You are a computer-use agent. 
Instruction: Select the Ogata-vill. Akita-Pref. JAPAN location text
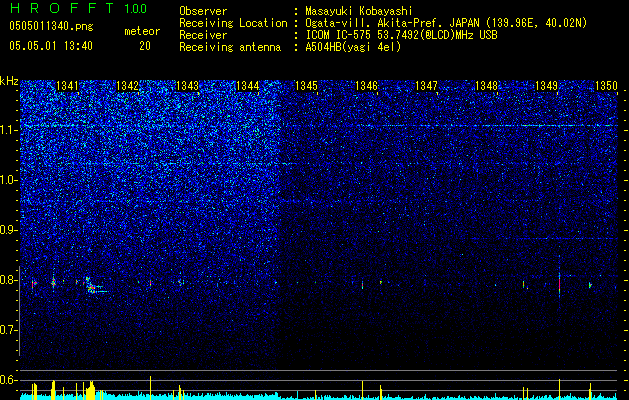[446, 23]
